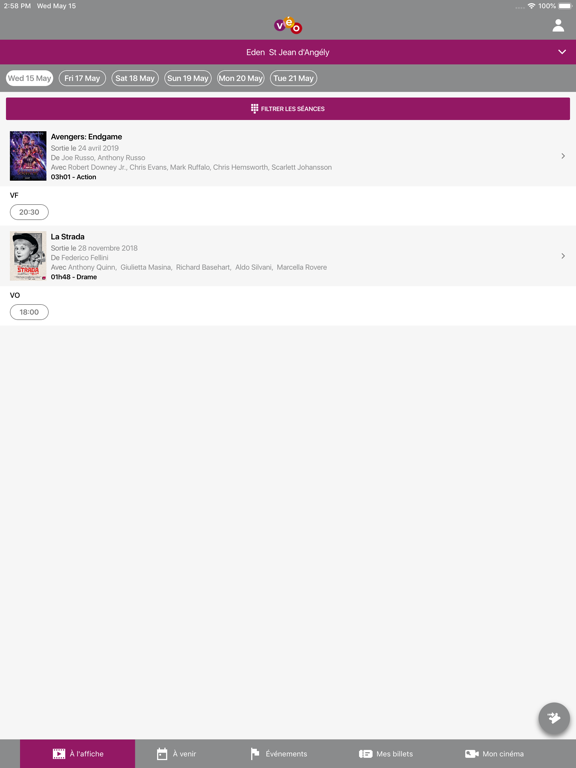
Task: Book the 18:00 La Strada showtime
Action: [x=29, y=312]
